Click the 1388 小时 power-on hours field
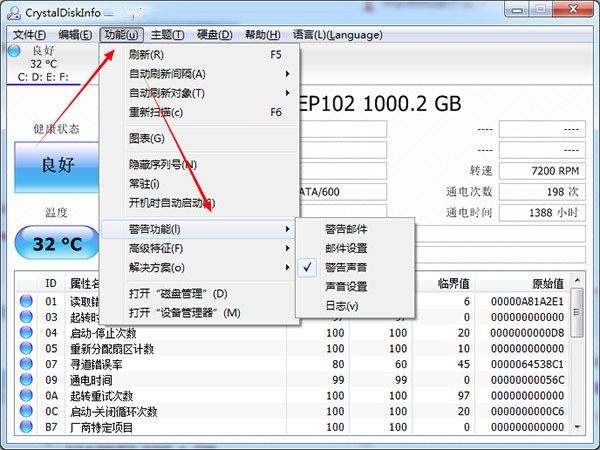Image resolution: width=600 pixels, height=450 pixels. [542, 212]
